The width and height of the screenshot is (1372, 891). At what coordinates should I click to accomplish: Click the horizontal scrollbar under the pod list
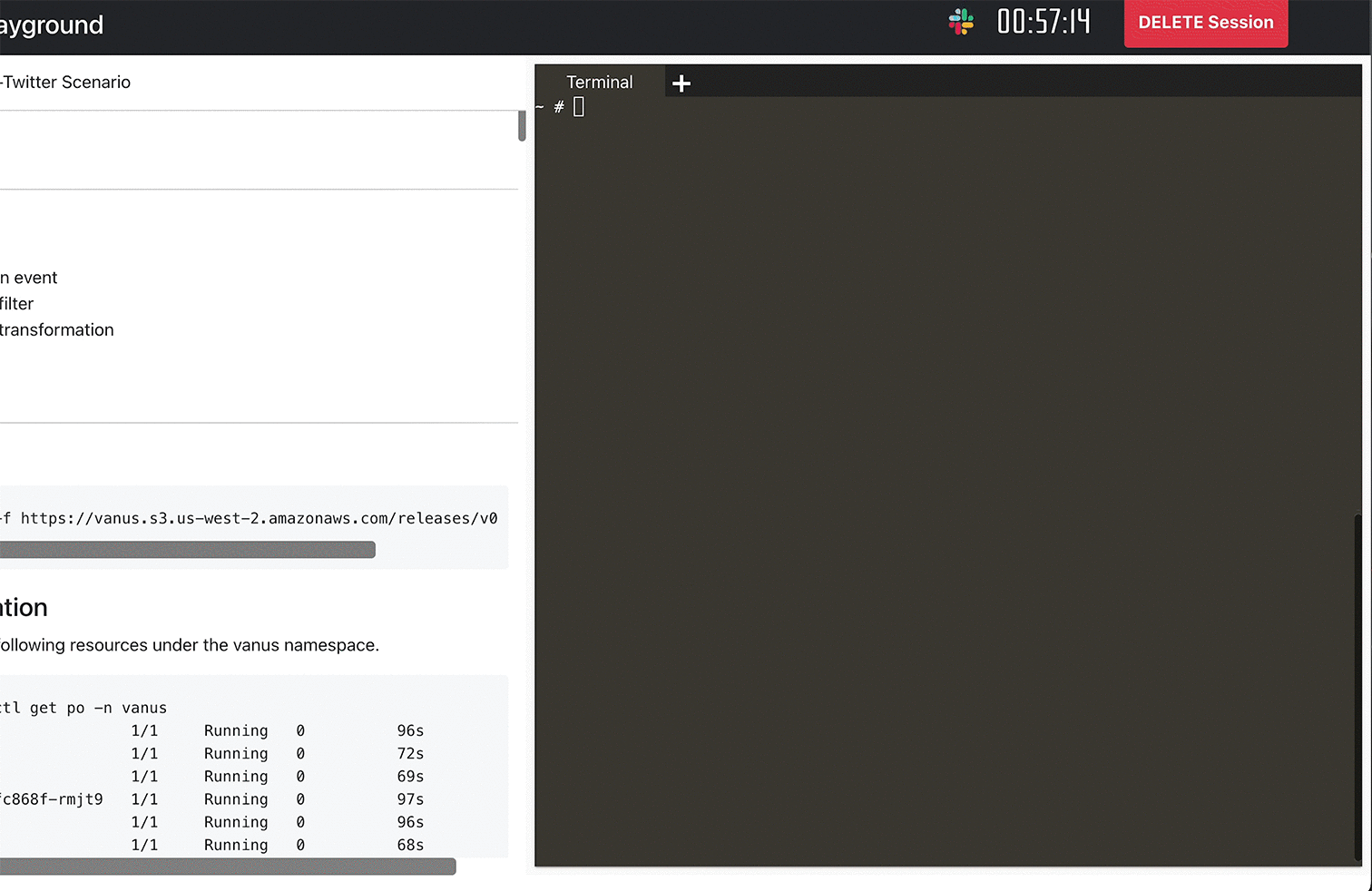(x=228, y=867)
